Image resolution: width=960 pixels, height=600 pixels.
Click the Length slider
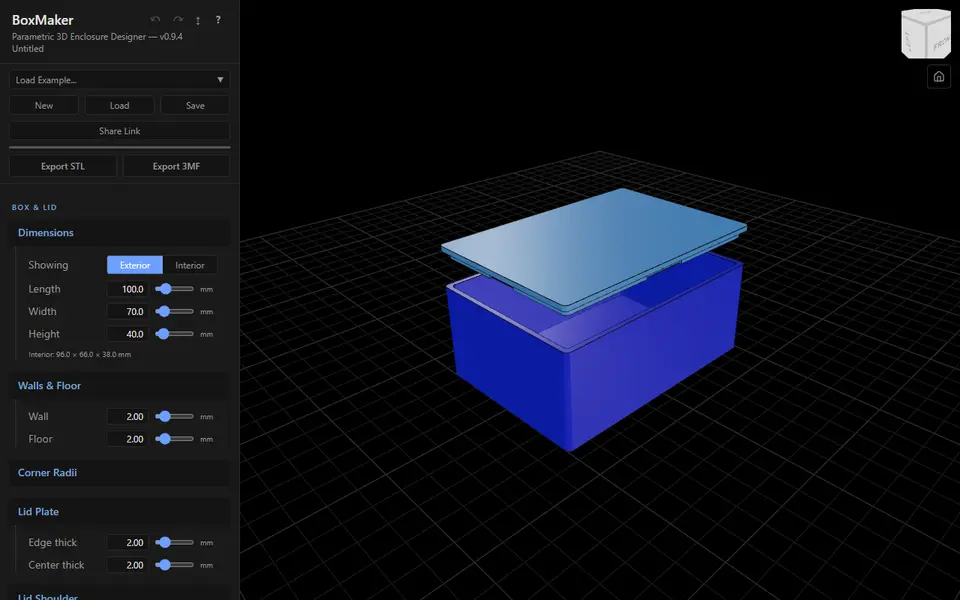(x=174, y=289)
